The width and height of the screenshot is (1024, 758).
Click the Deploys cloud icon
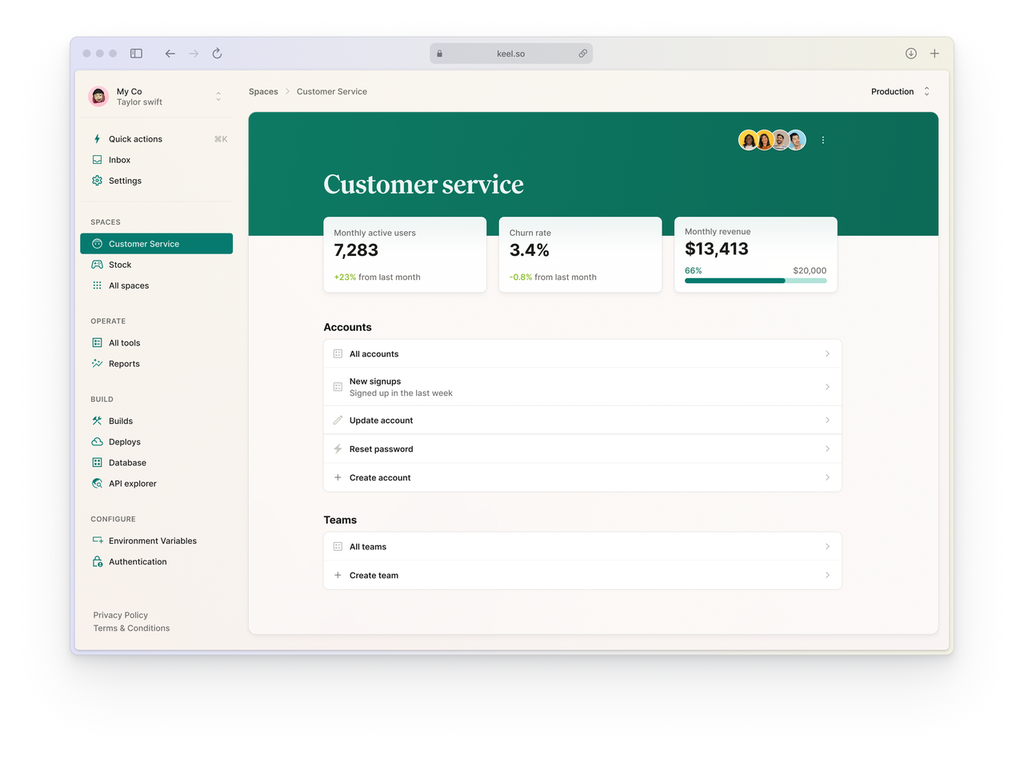pyautogui.click(x=97, y=442)
